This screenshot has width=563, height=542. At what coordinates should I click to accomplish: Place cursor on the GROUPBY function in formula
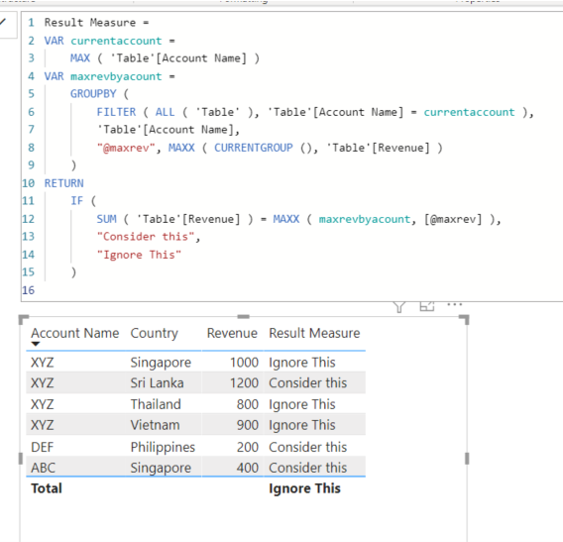(x=93, y=94)
